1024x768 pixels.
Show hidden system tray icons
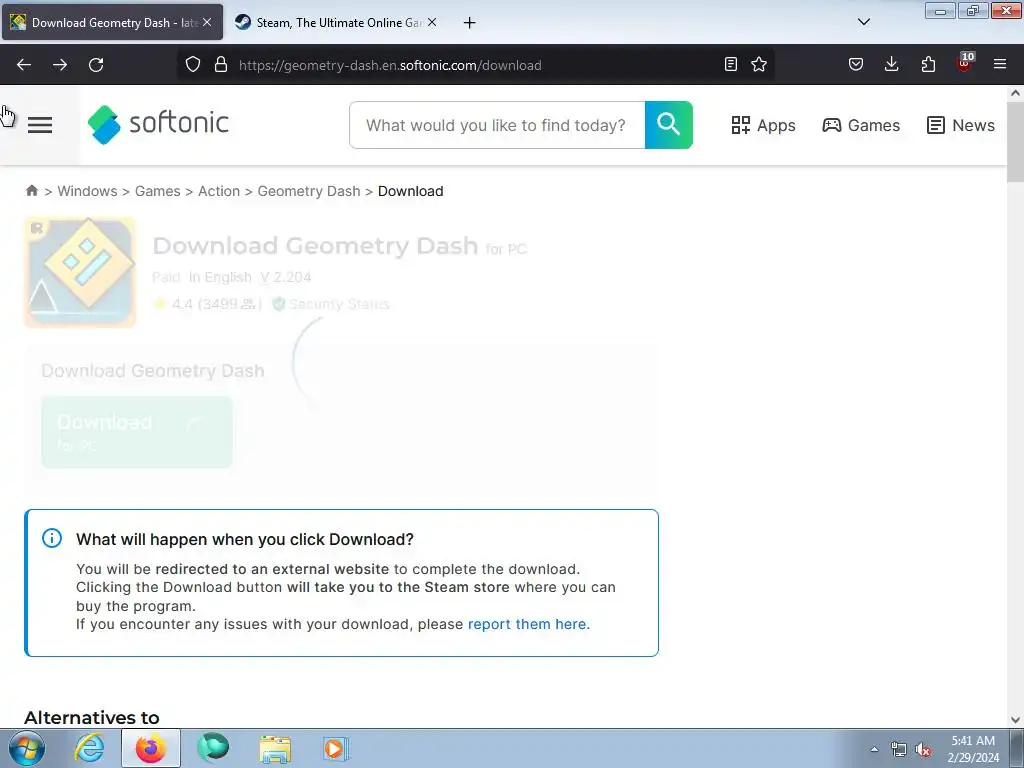click(874, 750)
